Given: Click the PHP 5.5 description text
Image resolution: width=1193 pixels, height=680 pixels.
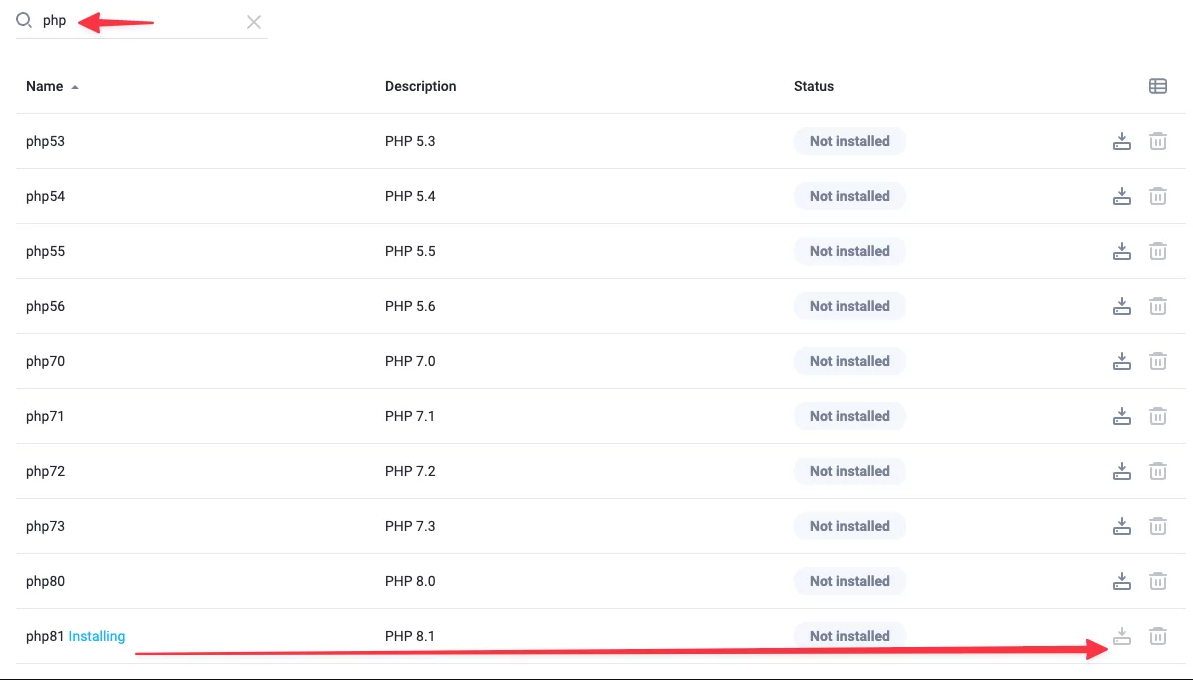Looking at the screenshot, I should [410, 251].
